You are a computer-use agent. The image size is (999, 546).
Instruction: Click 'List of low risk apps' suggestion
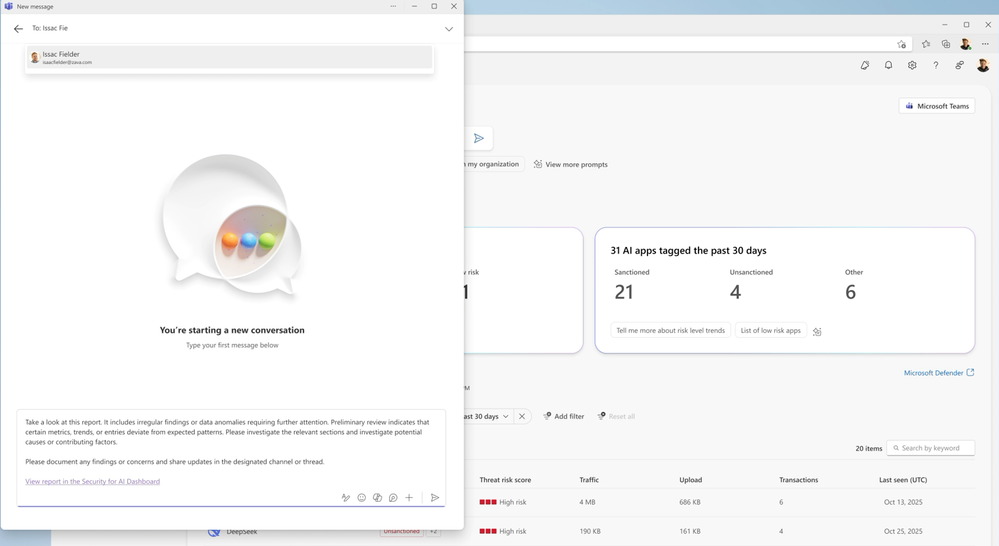(x=770, y=331)
